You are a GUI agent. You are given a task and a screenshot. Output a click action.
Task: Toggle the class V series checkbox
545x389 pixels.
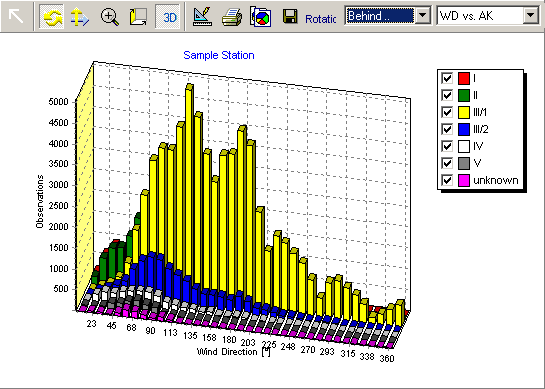click(447, 163)
